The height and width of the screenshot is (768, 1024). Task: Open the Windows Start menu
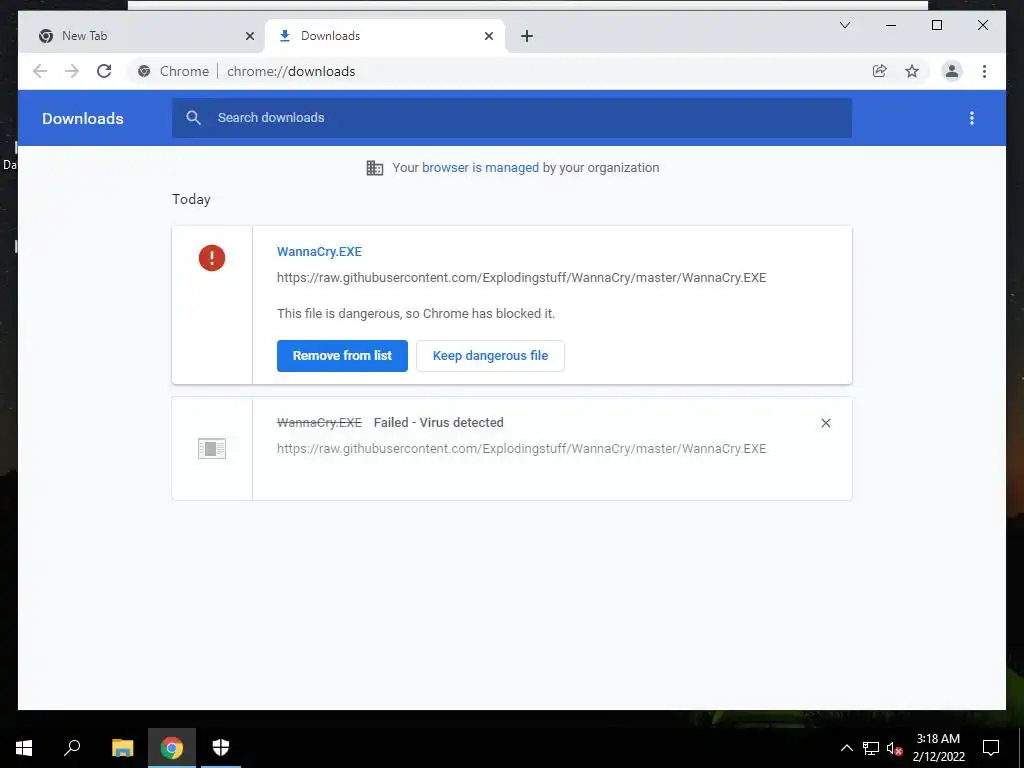[24, 748]
